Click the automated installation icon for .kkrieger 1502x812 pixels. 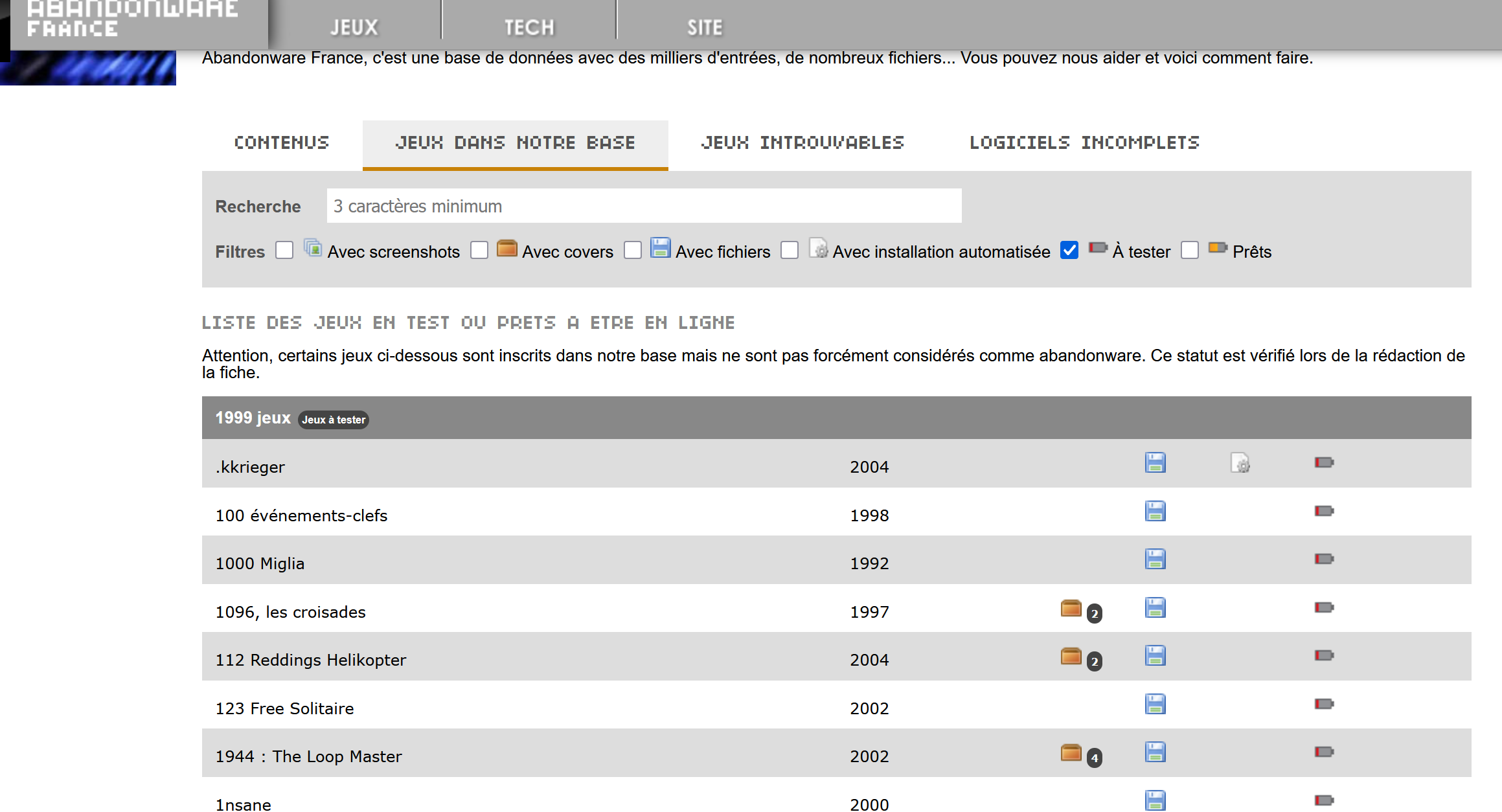point(1240,463)
